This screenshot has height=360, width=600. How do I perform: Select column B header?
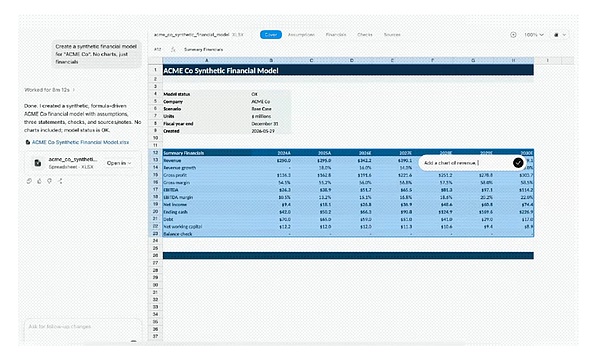(x=271, y=60)
